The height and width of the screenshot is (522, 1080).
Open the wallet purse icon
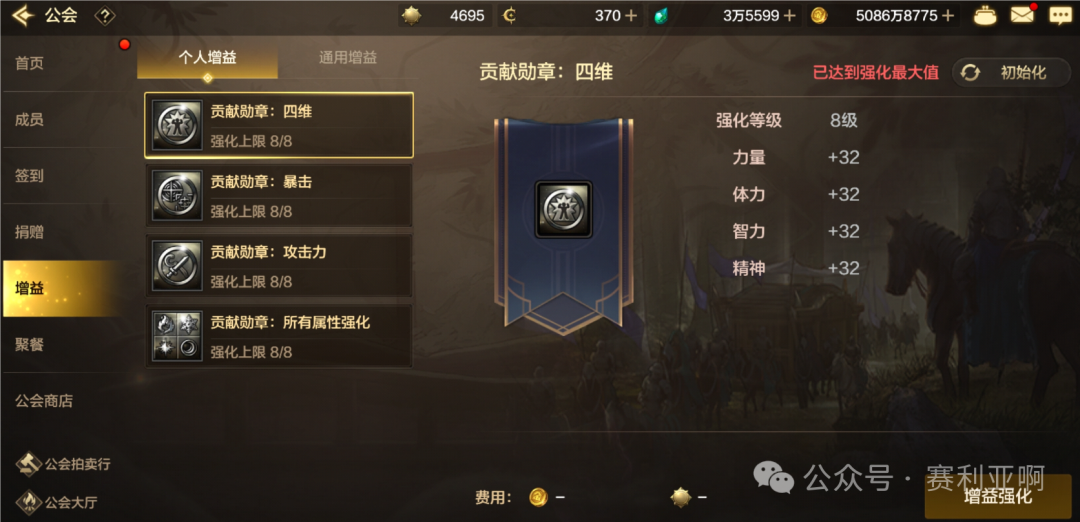986,15
